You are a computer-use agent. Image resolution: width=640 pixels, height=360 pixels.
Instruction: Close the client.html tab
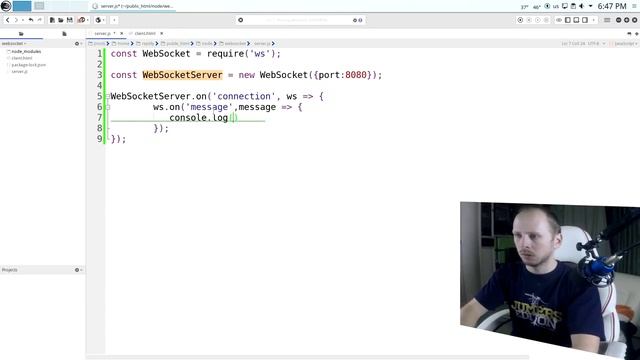click(x=162, y=33)
